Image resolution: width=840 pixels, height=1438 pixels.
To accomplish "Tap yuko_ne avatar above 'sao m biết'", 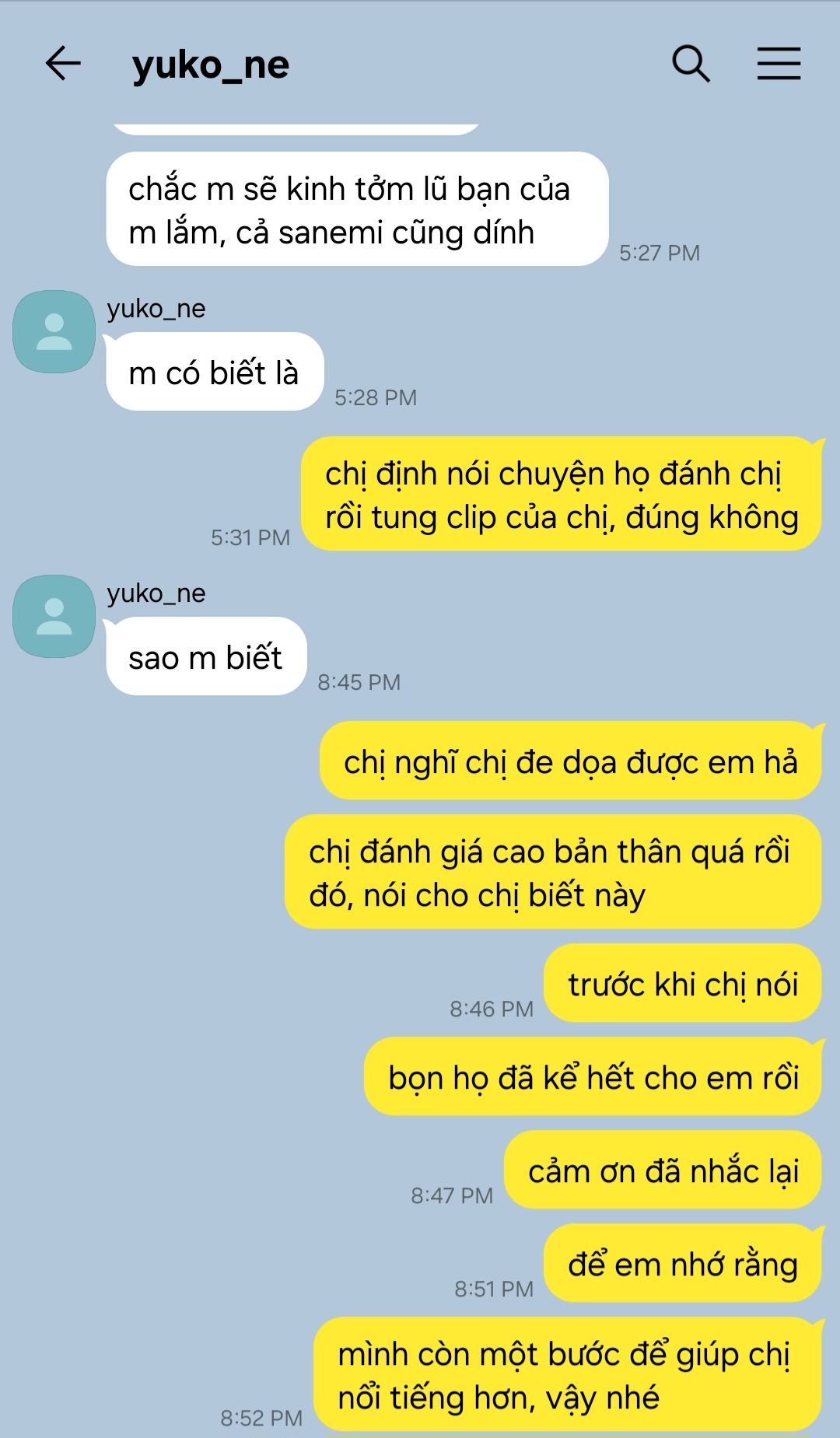I will click(x=54, y=616).
